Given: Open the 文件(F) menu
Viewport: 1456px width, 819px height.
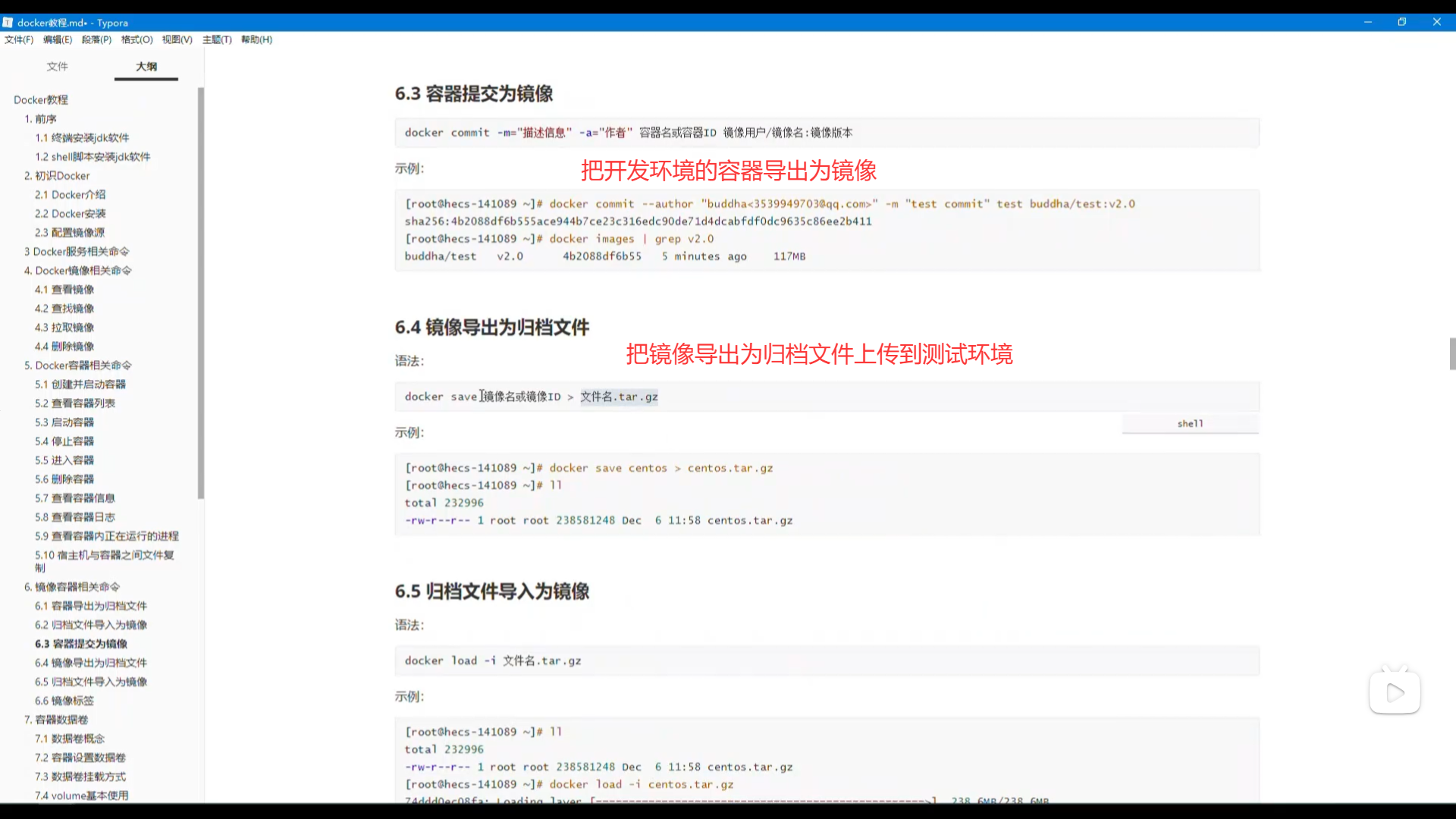Looking at the screenshot, I should point(19,39).
